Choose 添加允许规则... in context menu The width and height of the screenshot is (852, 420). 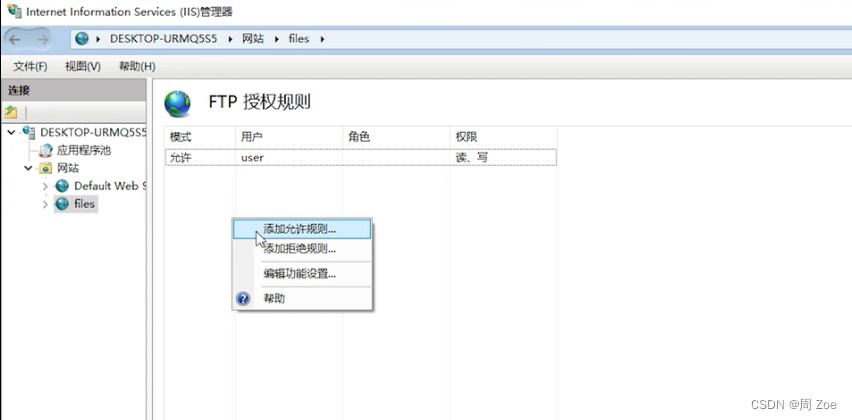pos(302,229)
